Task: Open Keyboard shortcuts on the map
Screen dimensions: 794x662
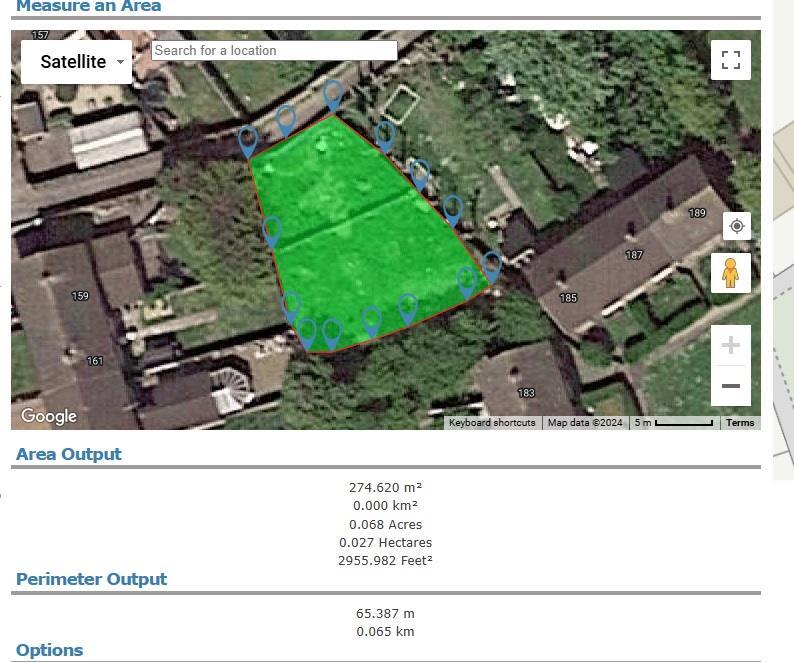Action: (x=492, y=423)
